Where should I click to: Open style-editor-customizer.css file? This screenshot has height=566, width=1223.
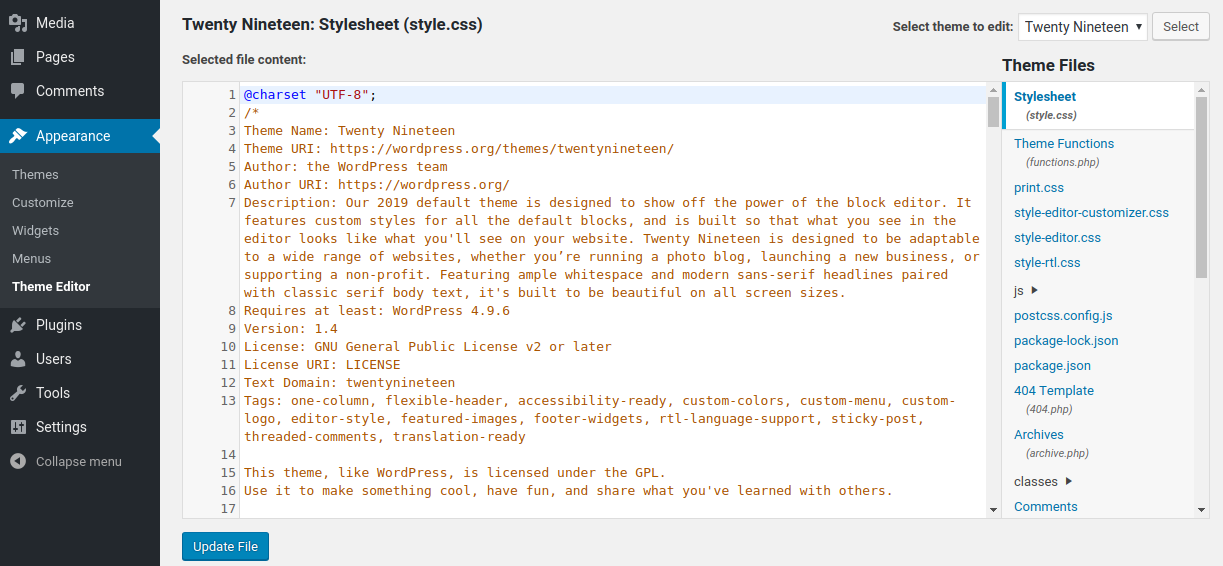tap(1091, 212)
